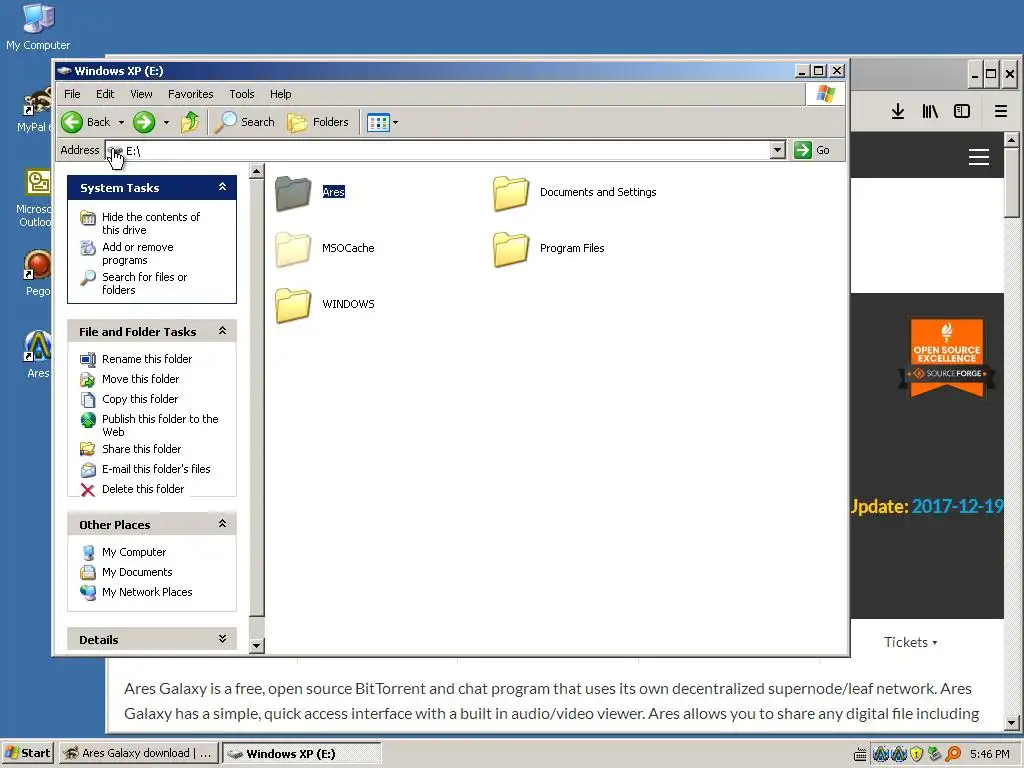Click Copy this folder link
1024x768 pixels.
pyautogui.click(x=140, y=399)
